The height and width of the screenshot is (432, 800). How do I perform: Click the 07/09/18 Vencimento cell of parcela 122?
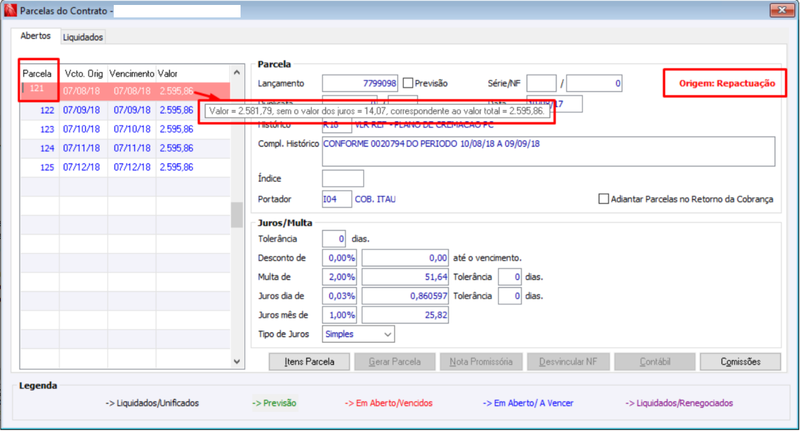(132, 110)
